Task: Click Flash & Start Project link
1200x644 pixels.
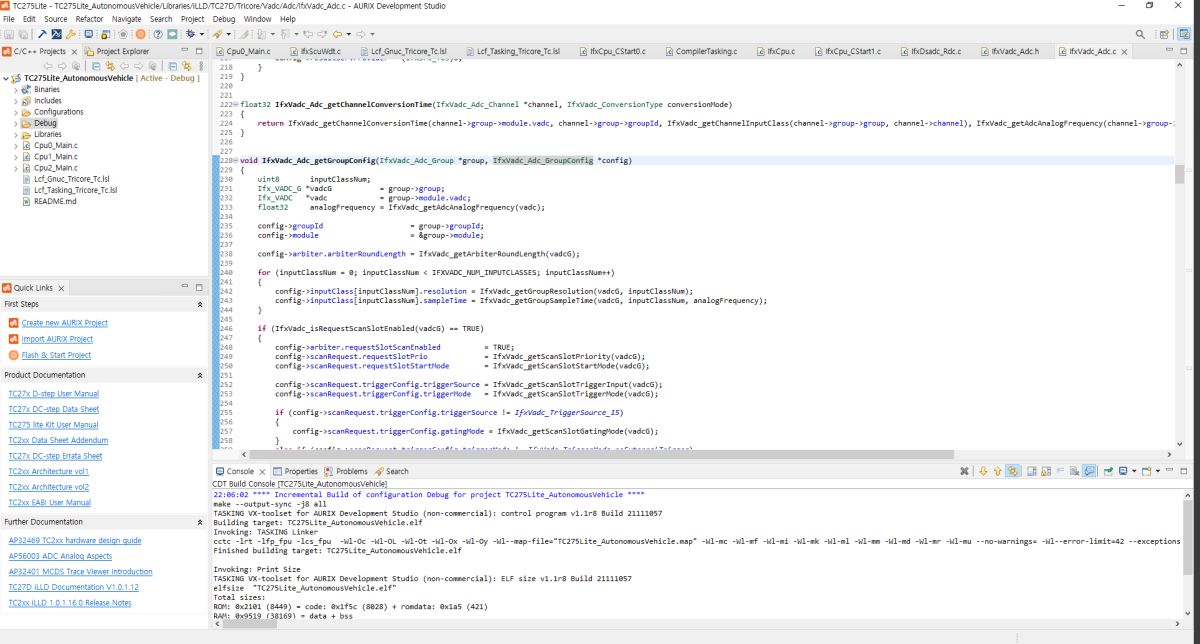Action: [x=56, y=355]
